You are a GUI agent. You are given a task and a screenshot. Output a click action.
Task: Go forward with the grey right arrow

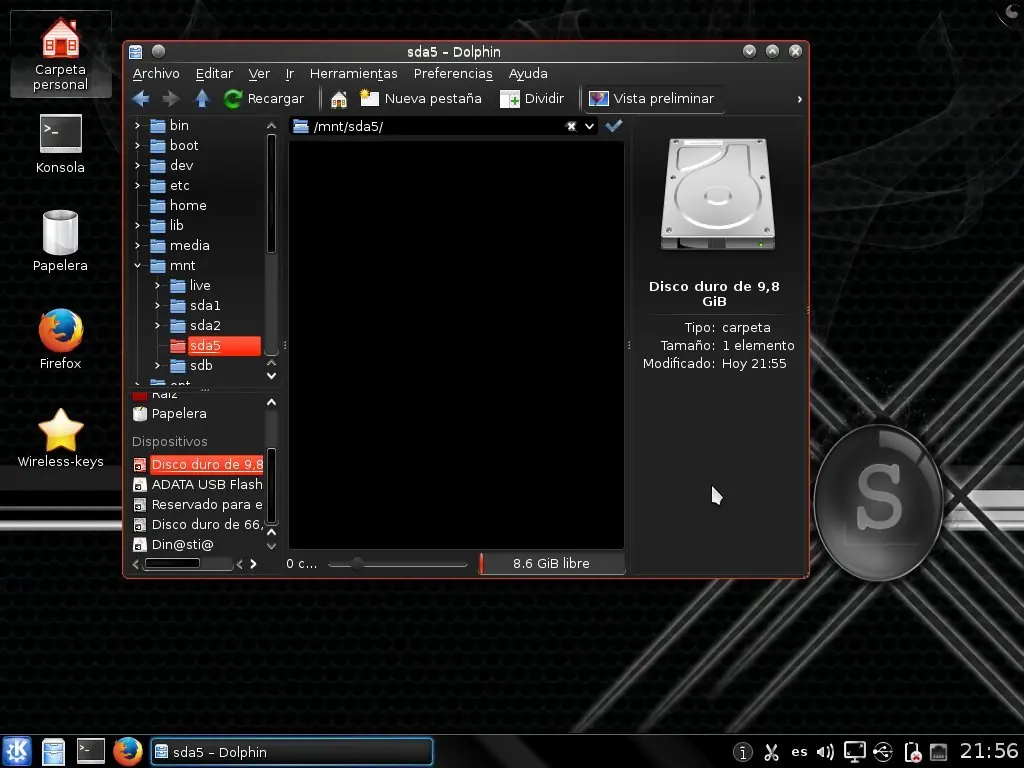click(x=171, y=99)
